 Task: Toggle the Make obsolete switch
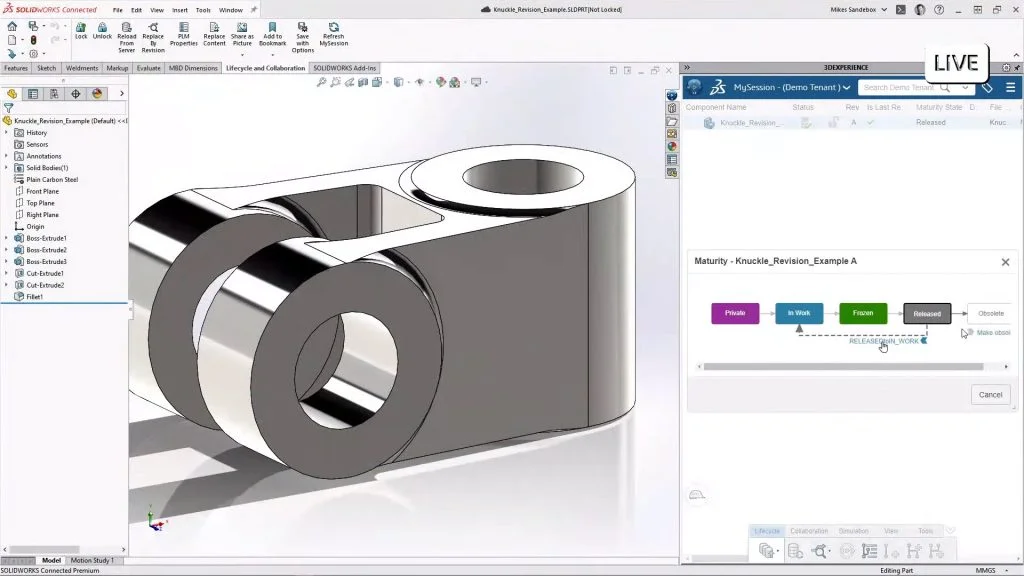tap(968, 332)
